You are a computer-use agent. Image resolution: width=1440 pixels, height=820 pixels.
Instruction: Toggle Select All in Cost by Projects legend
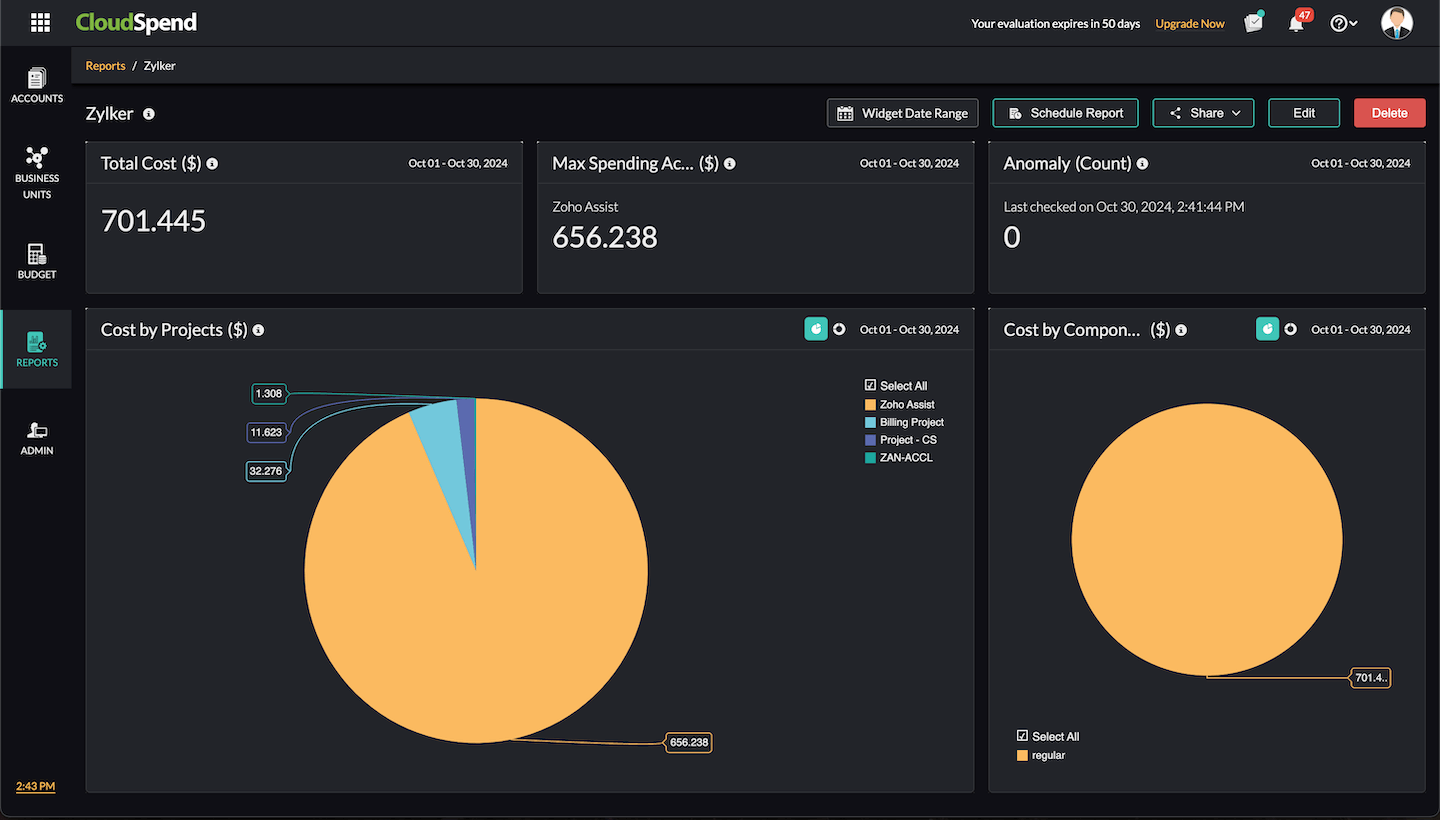point(870,386)
